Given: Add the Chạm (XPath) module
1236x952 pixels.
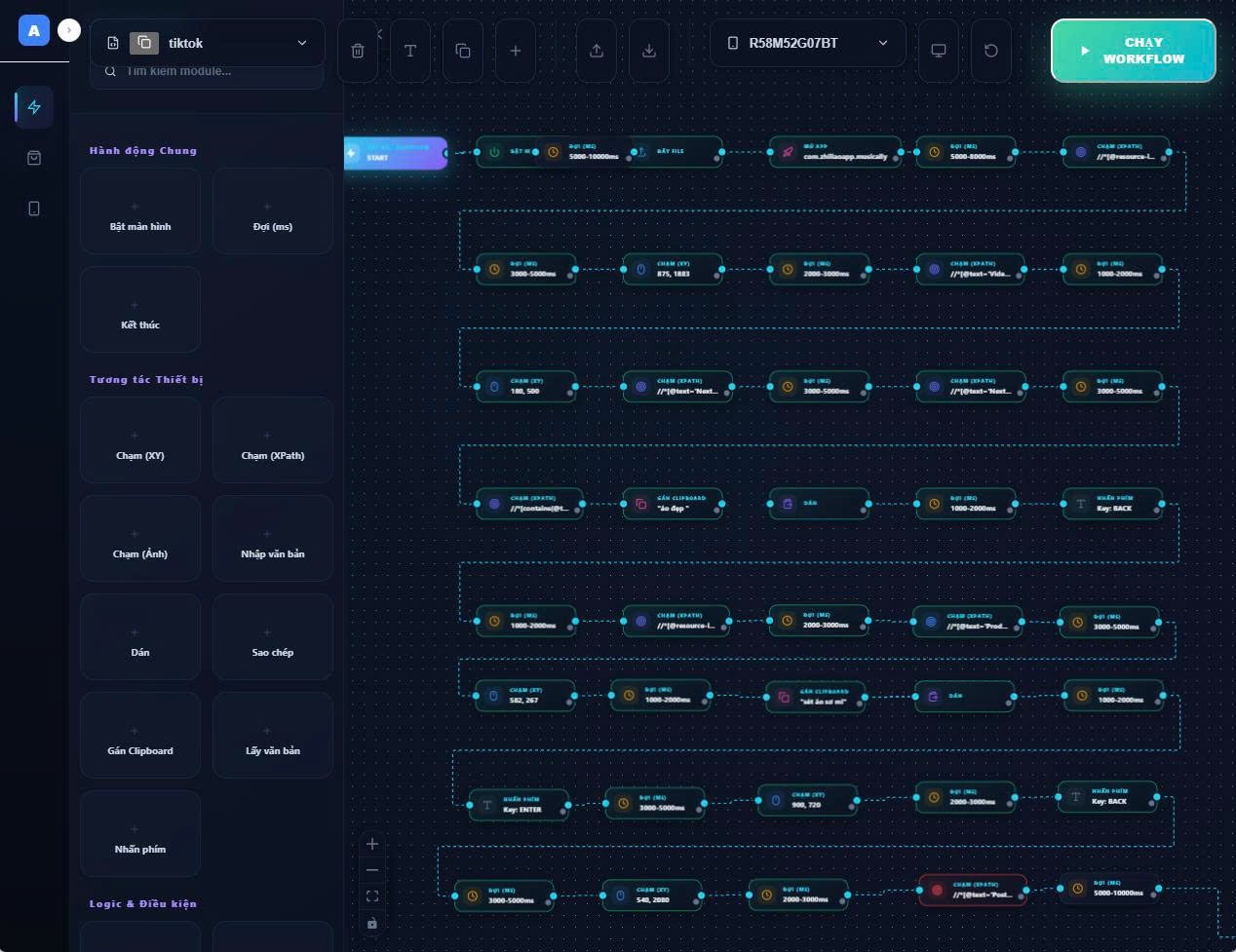Looking at the screenshot, I should click(273, 440).
